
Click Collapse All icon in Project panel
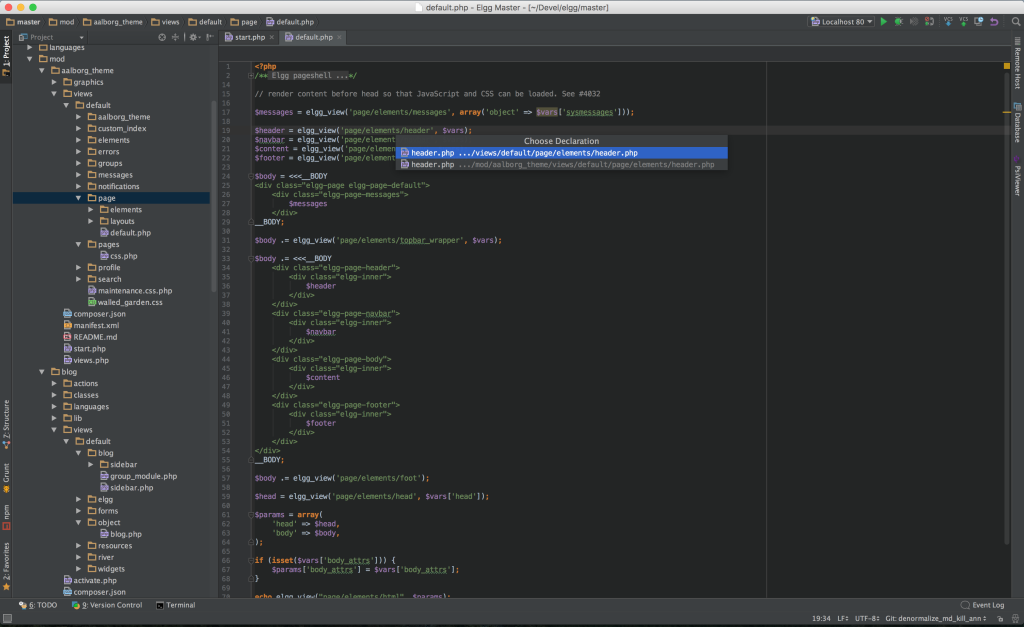click(x=175, y=37)
